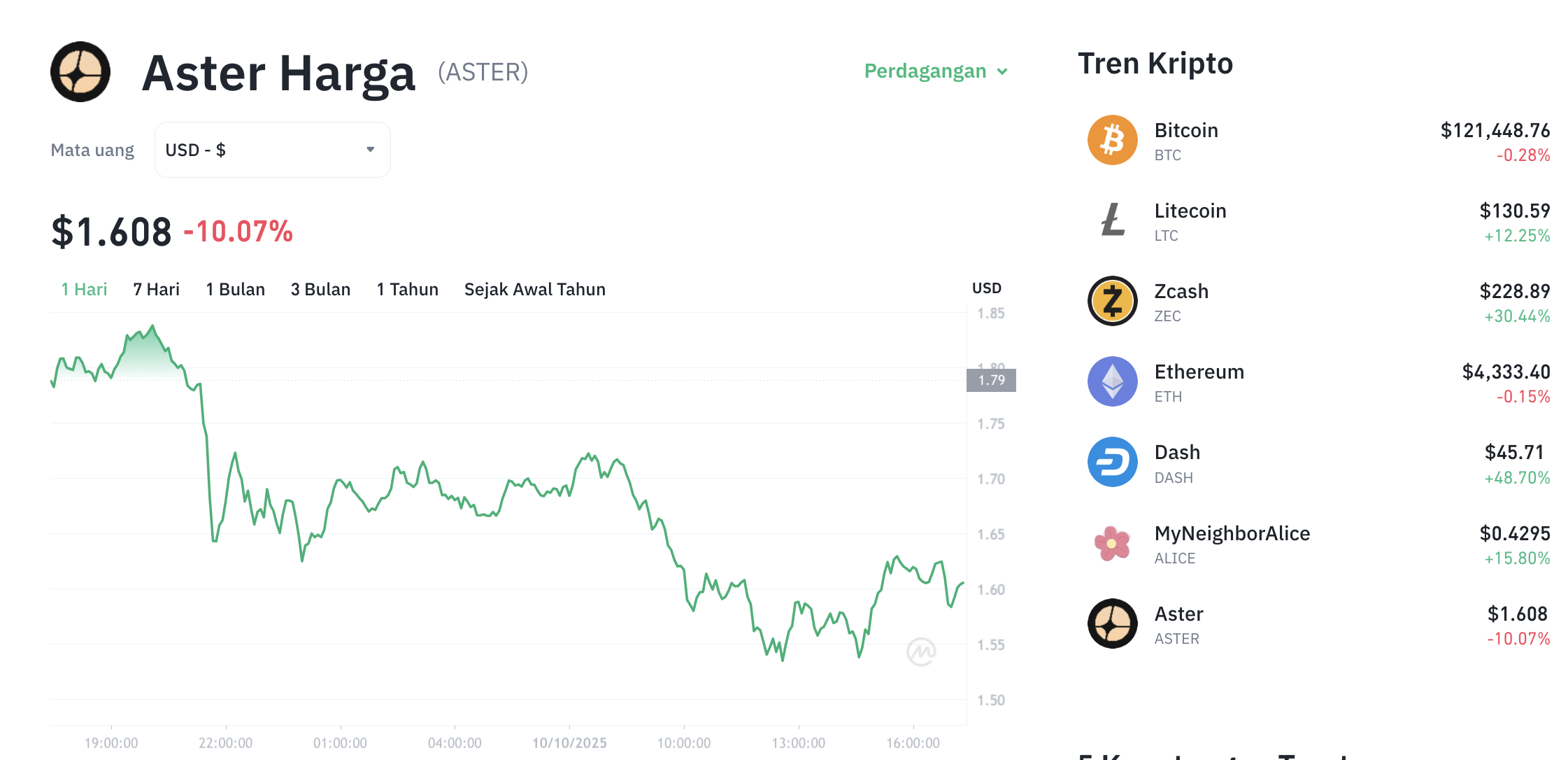Viewport: 1568px width, 760px height.
Task: Switch chart to 1 Bulan range
Action: tap(235, 290)
